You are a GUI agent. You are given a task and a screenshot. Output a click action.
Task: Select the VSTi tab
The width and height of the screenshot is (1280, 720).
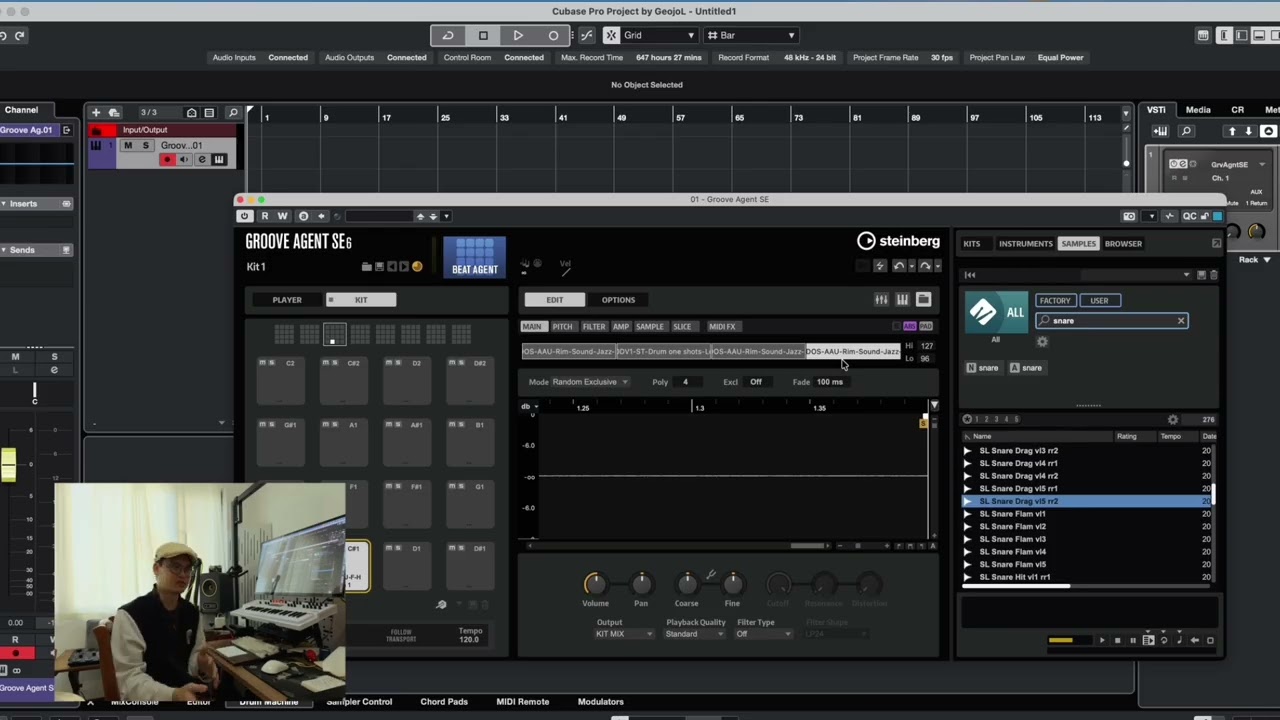pyautogui.click(x=1156, y=110)
